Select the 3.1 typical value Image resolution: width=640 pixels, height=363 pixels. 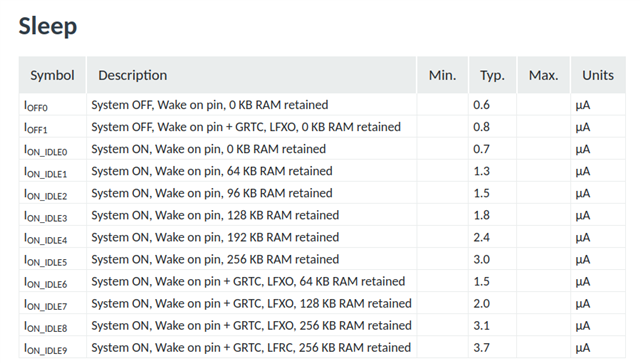(481, 325)
